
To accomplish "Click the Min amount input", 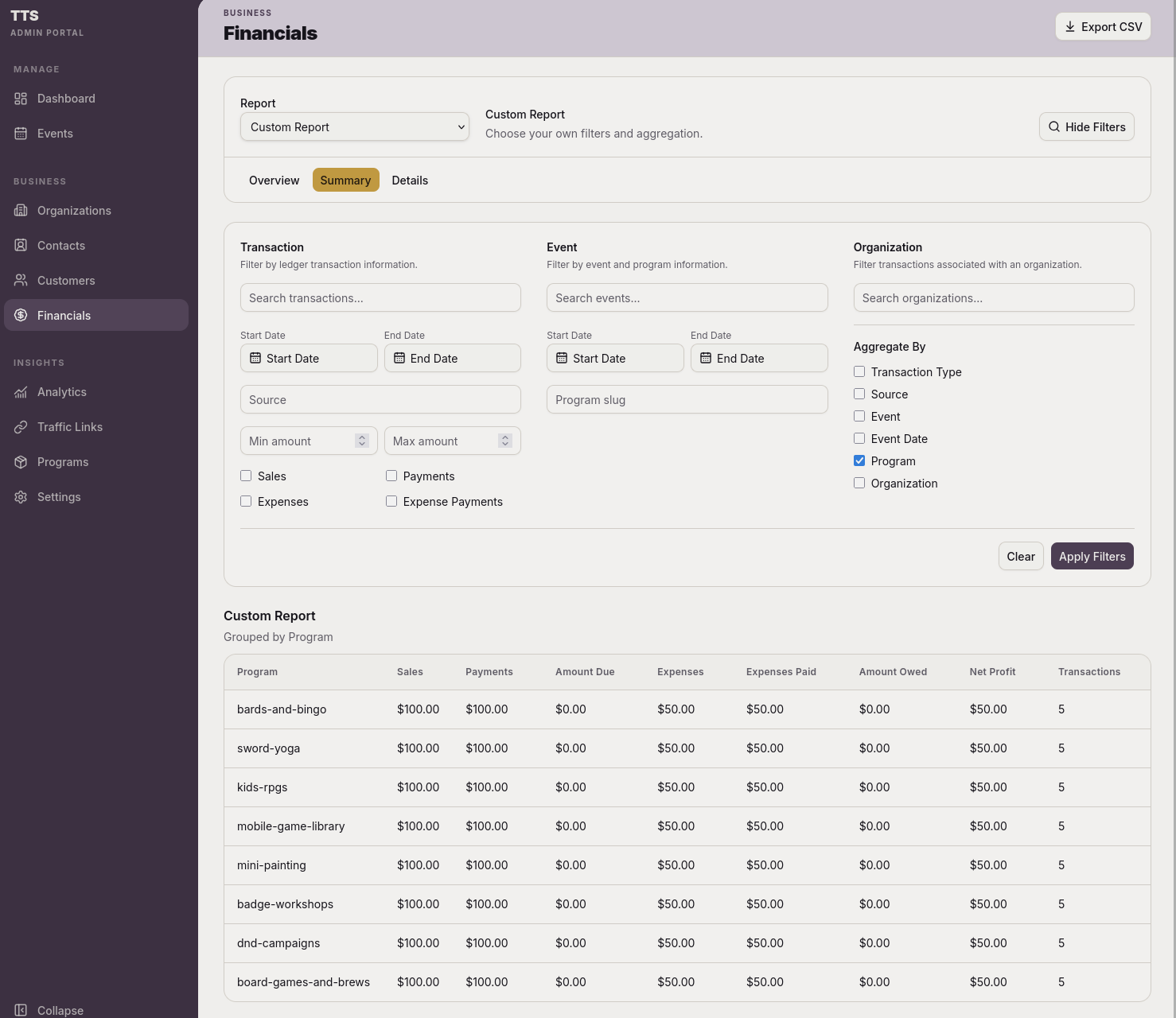I will coord(309,441).
